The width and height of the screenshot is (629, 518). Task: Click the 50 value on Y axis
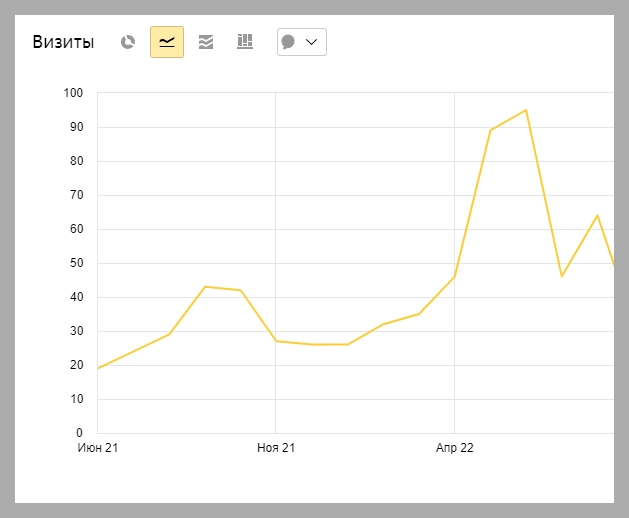(x=76, y=263)
